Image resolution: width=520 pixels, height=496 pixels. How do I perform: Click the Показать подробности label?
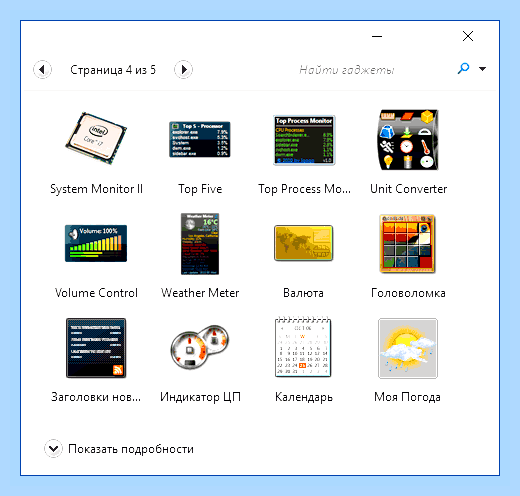coord(131,449)
